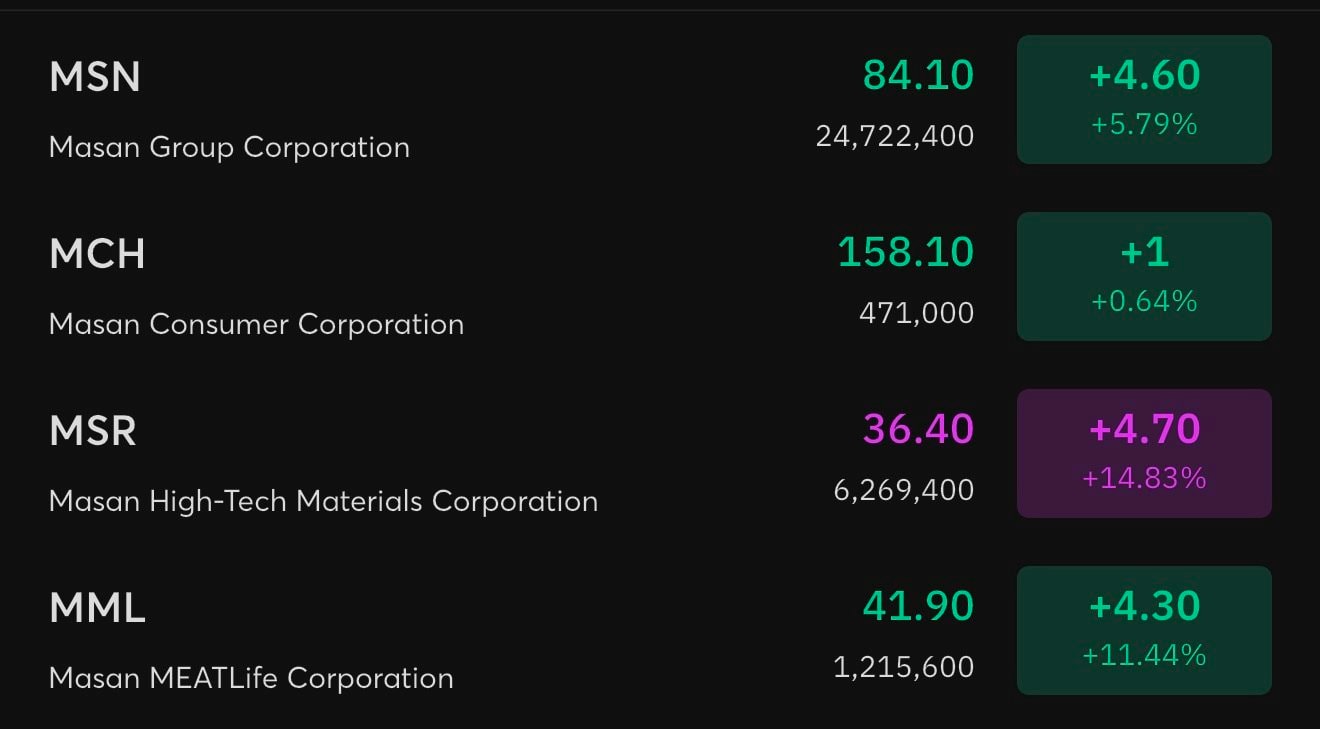Toggle purple MSR change badge +14.83%

[x=1144, y=453]
